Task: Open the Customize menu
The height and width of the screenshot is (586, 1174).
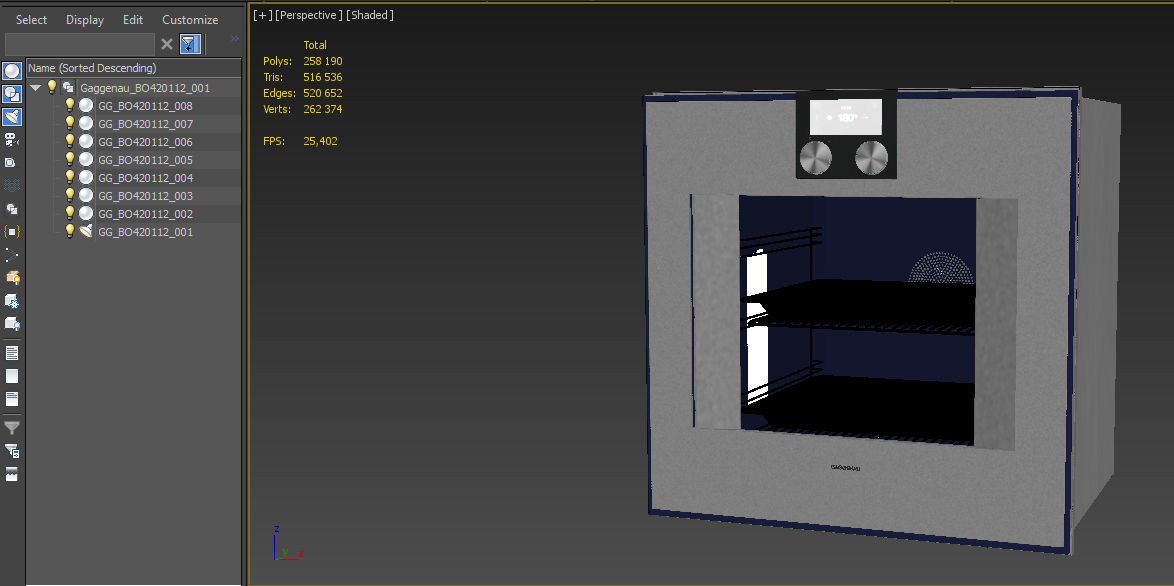Action: (190, 19)
